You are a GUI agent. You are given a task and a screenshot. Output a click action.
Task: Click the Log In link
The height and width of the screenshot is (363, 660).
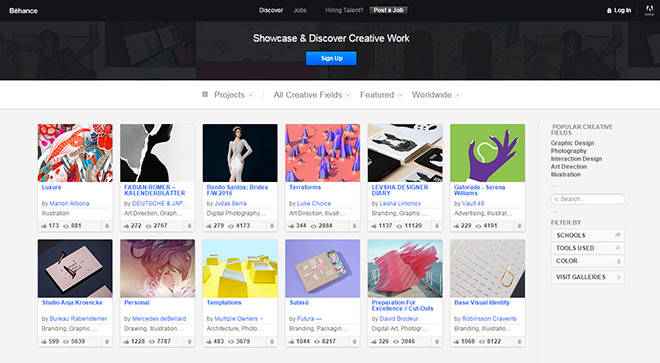pyautogui.click(x=622, y=11)
